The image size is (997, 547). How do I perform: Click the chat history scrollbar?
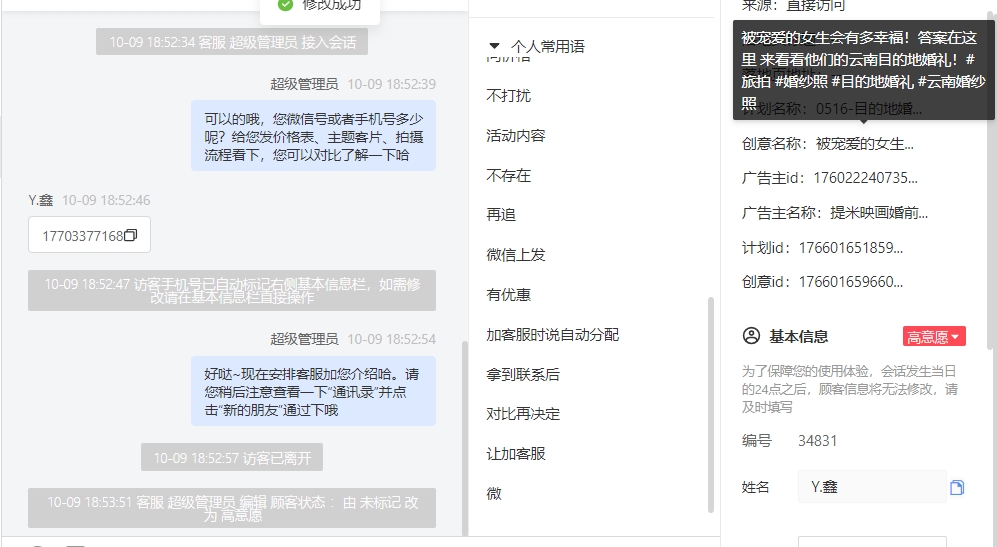pyautogui.click(x=464, y=438)
